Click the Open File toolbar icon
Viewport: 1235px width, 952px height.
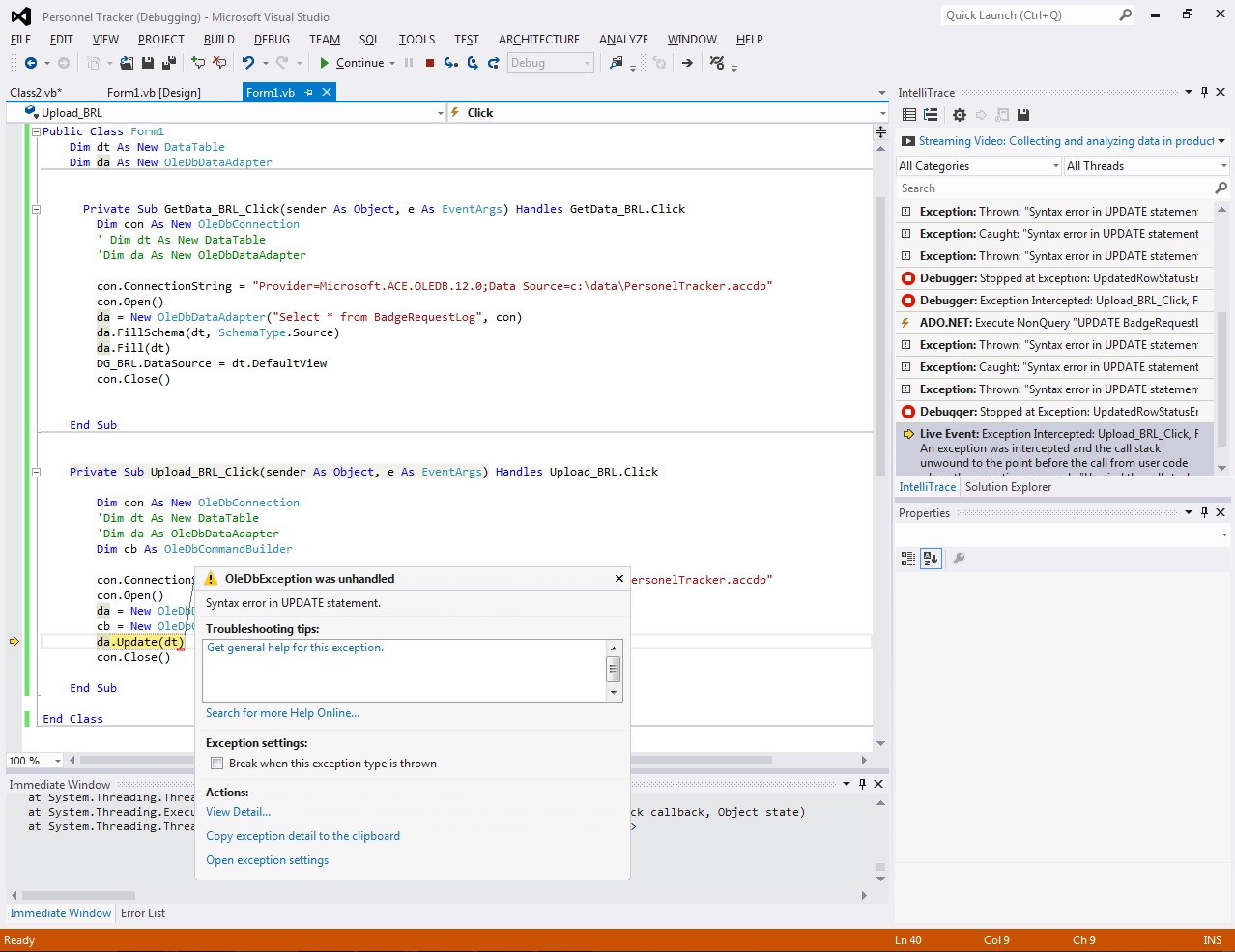point(127,63)
